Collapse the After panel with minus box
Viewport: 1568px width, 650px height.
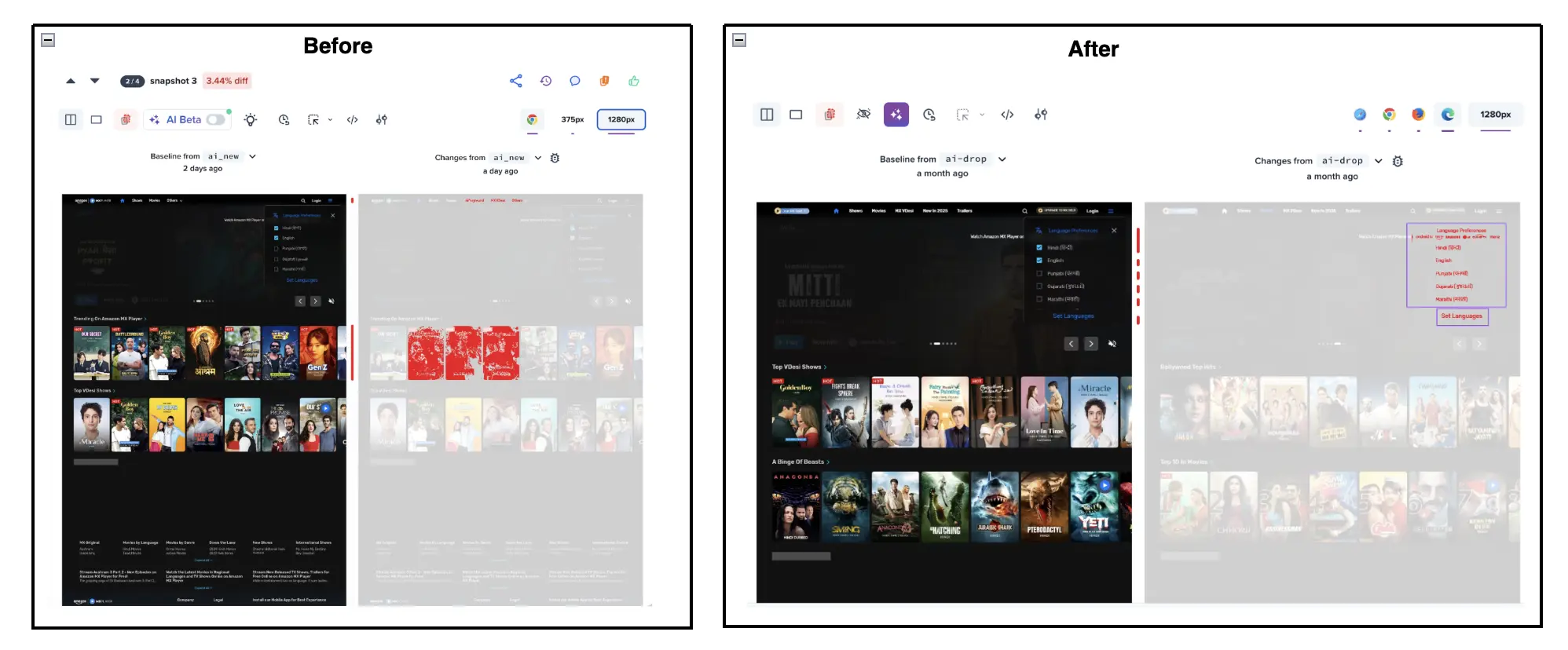(739, 40)
